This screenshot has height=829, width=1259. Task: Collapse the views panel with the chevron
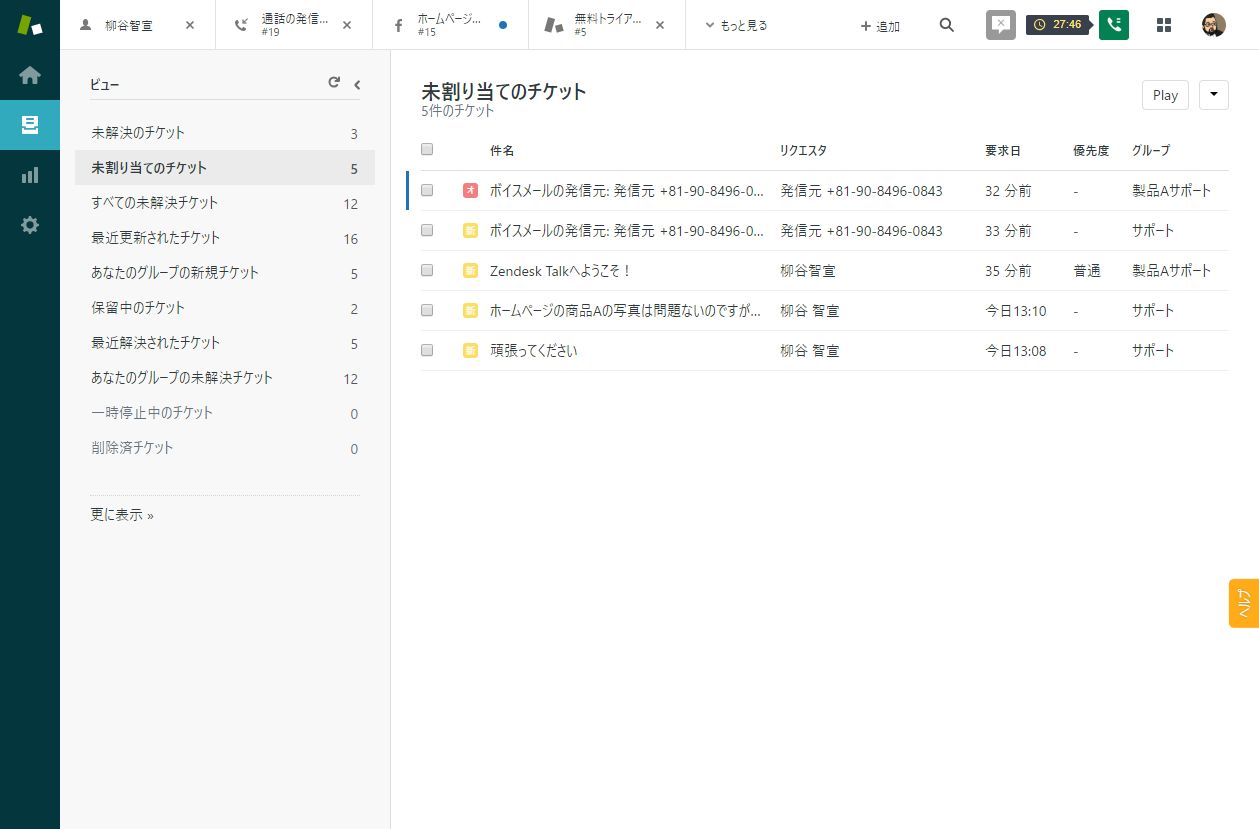click(x=357, y=85)
